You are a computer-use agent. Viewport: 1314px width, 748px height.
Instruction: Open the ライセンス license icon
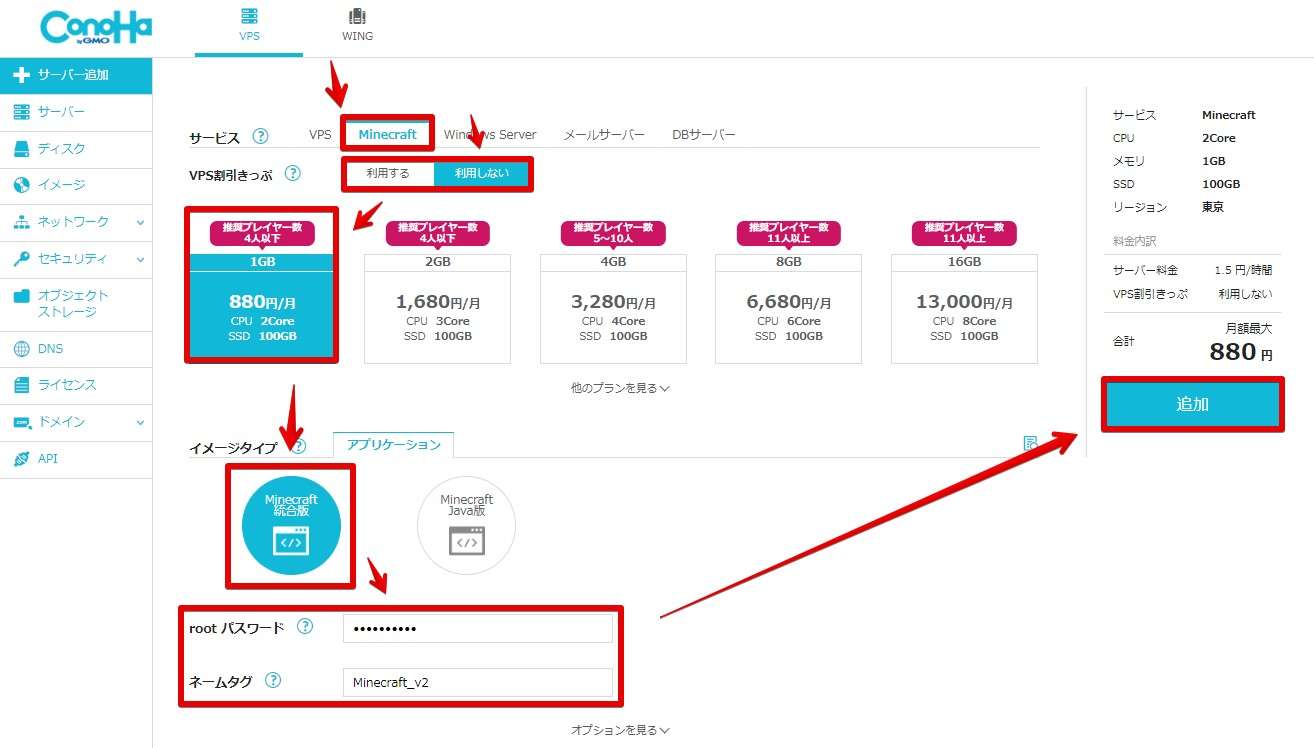click(21, 385)
